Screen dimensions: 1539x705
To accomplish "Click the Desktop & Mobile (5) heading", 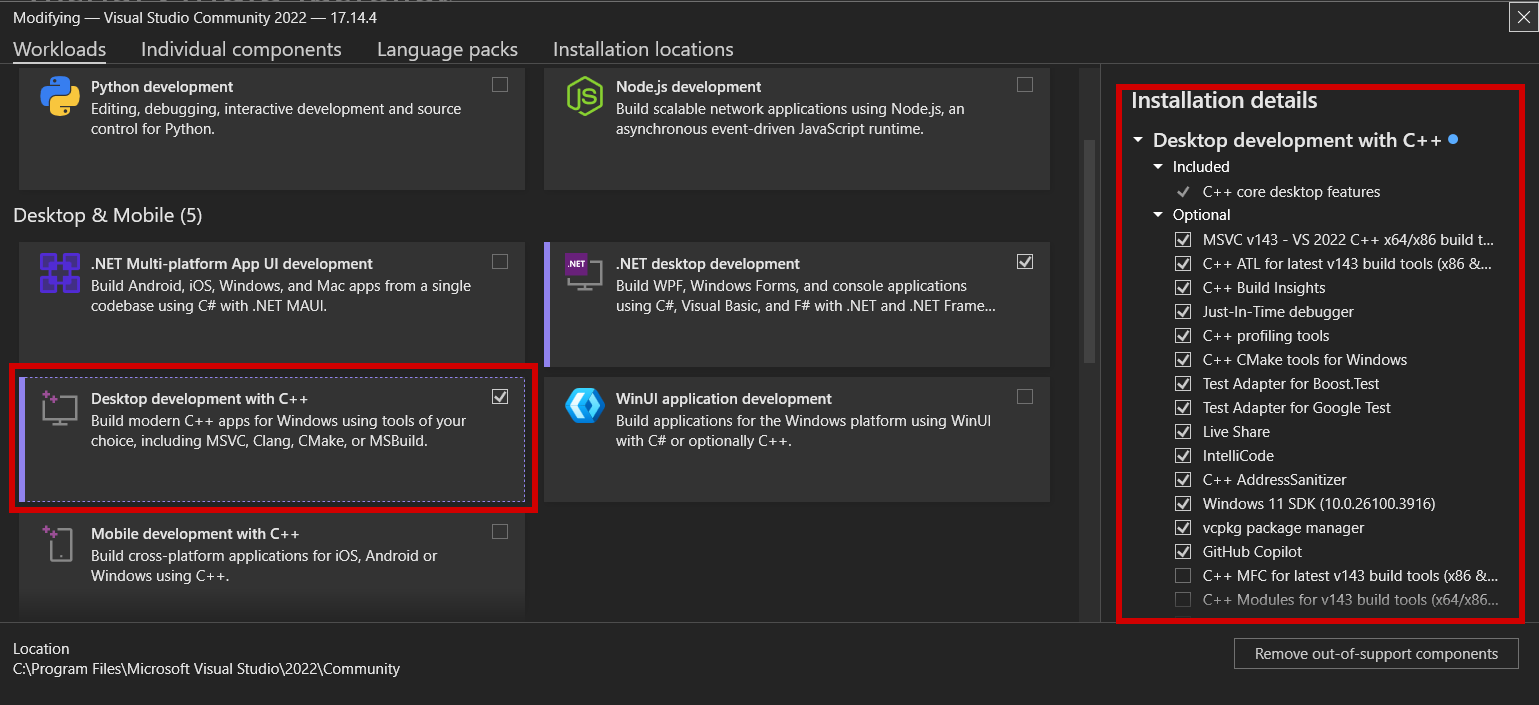I will click(108, 215).
